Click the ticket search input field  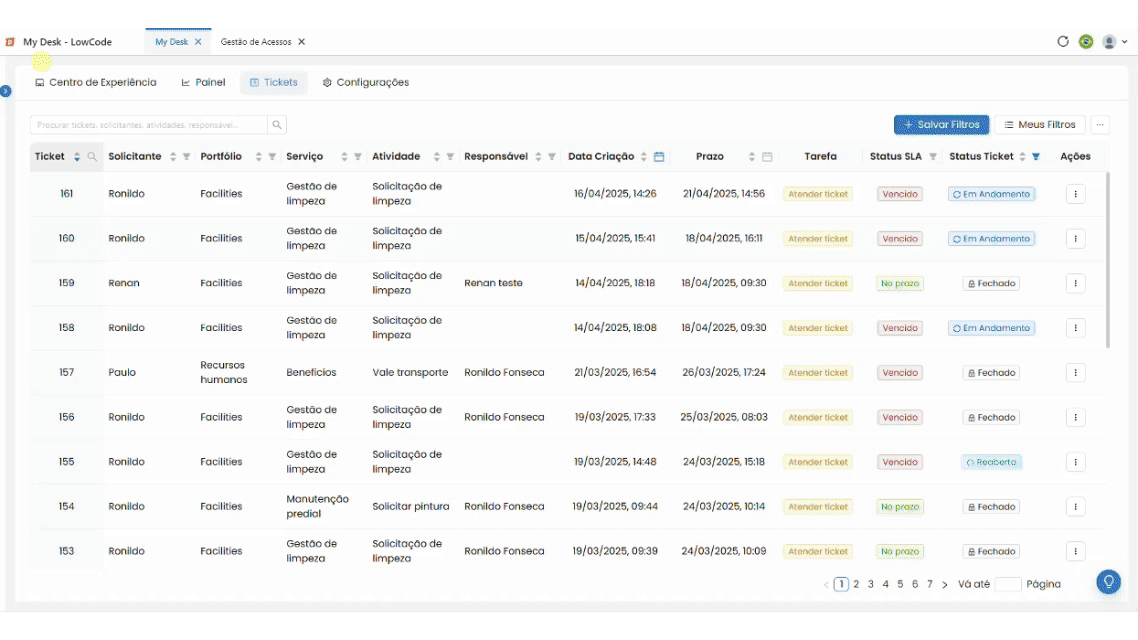coord(149,125)
